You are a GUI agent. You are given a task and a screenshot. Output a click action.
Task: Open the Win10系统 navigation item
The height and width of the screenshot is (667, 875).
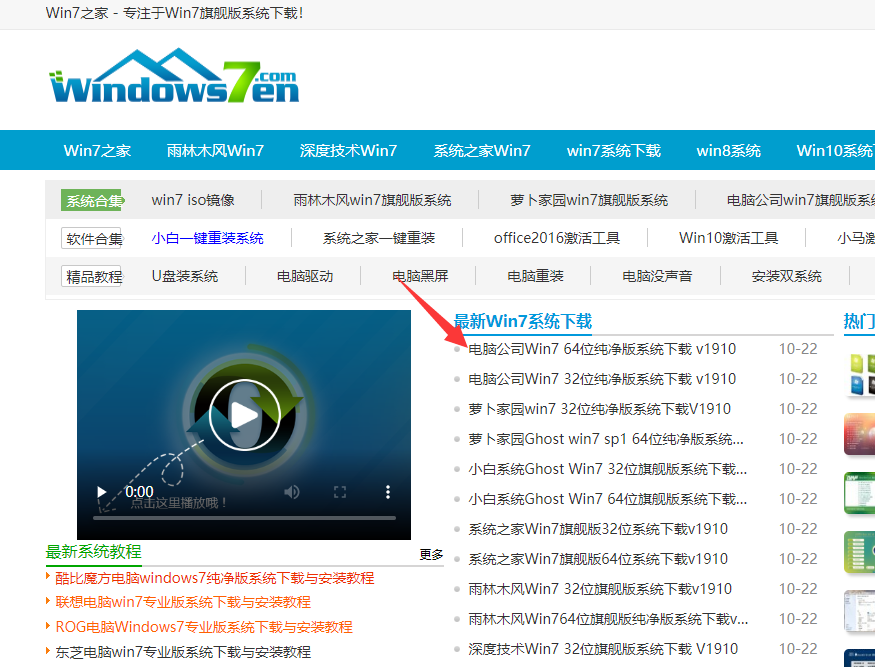point(835,151)
